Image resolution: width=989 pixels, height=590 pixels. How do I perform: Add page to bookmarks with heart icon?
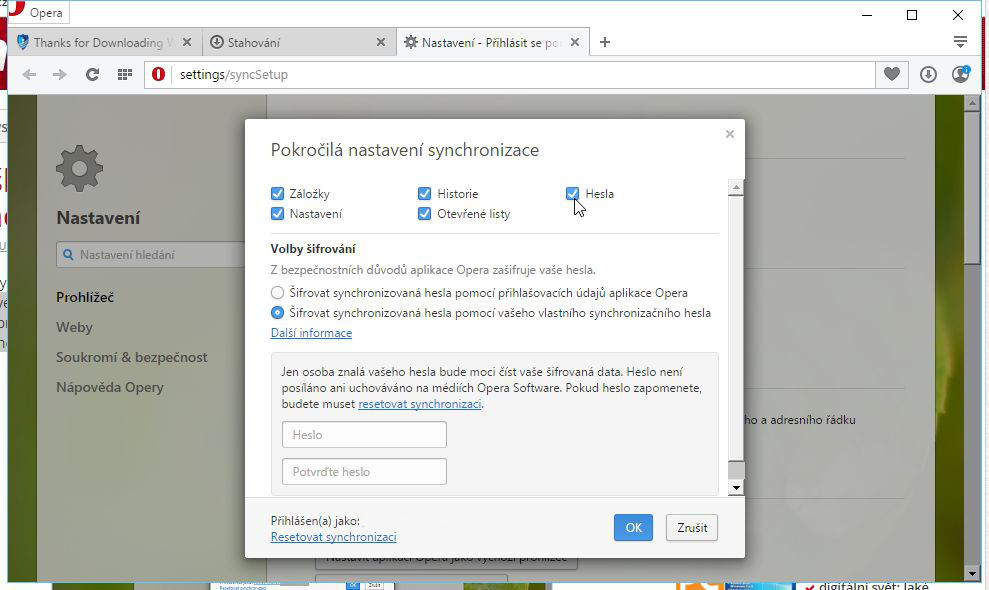[x=892, y=74]
